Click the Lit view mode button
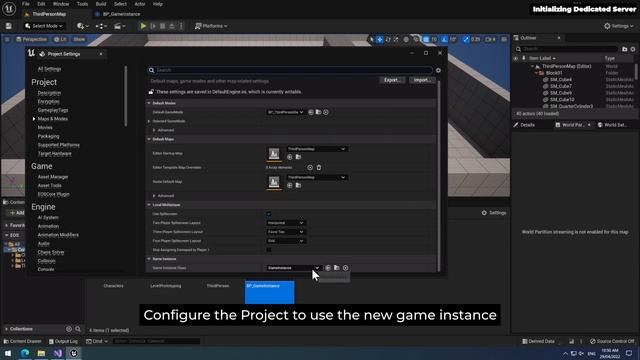The width and height of the screenshot is (640, 360). coord(60,40)
